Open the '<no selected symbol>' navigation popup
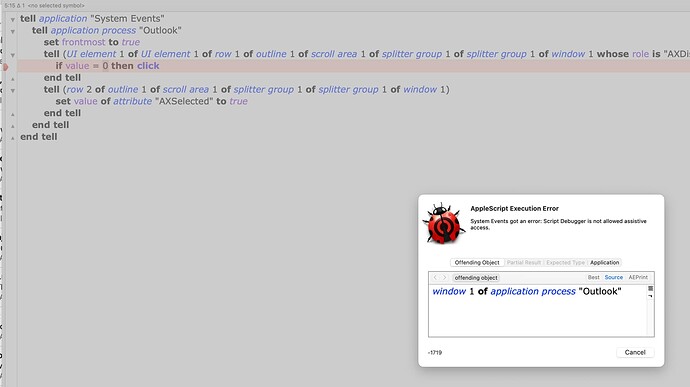 56,6
